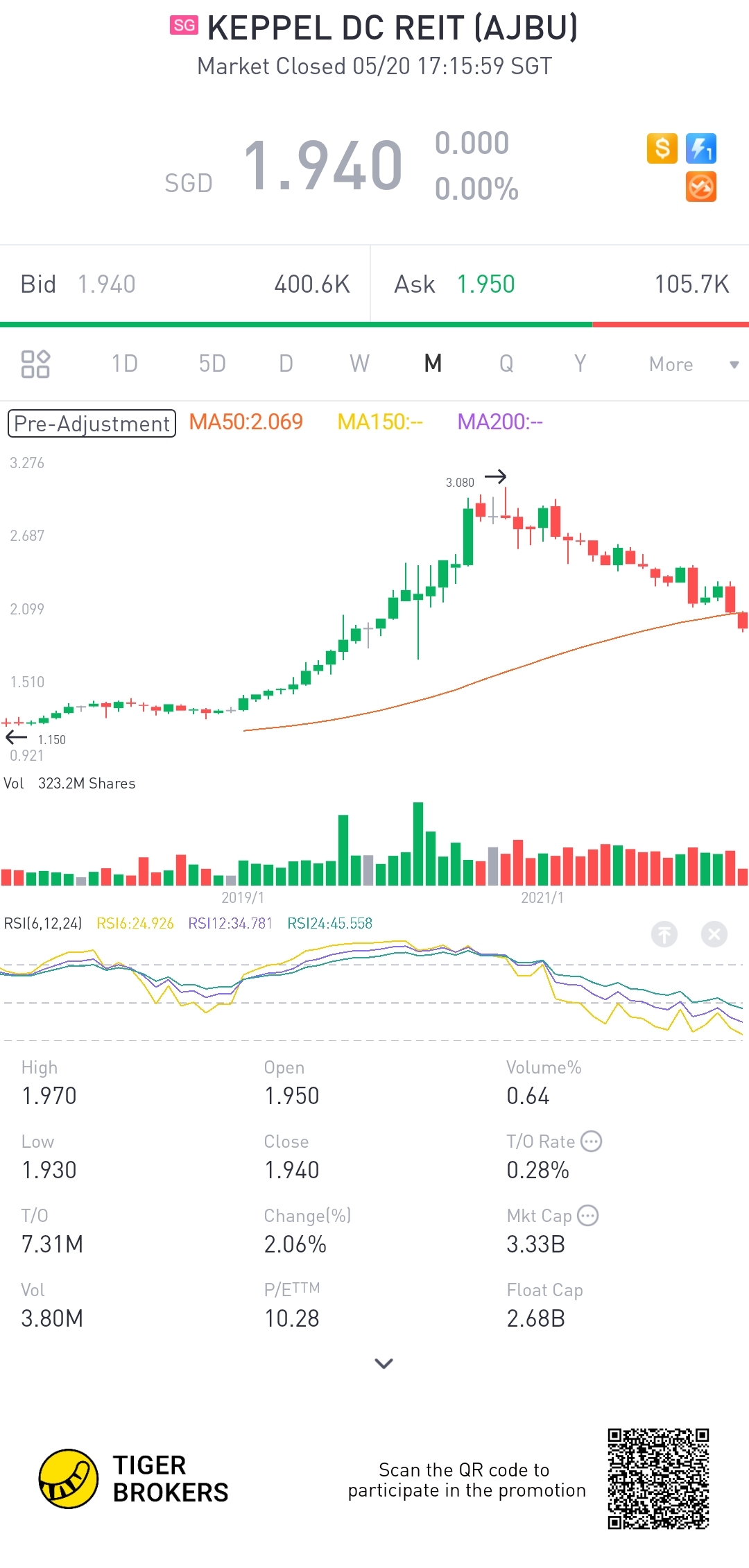Tap the Vol 3.80M value
The height and width of the screenshot is (1568, 749).
click(52, 1318)
